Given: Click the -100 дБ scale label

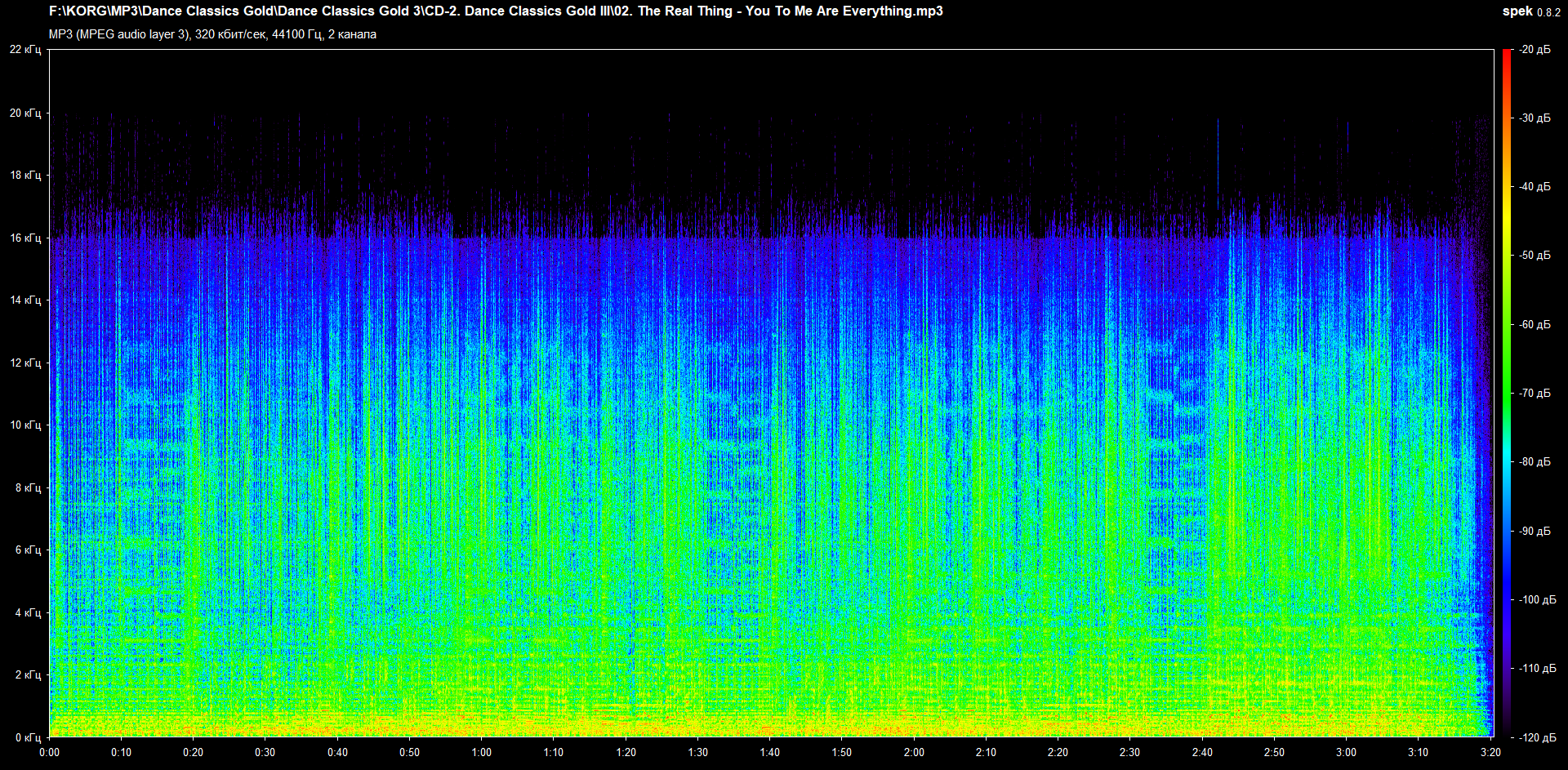Looking at the screenshot, I should click(1538, 600).
